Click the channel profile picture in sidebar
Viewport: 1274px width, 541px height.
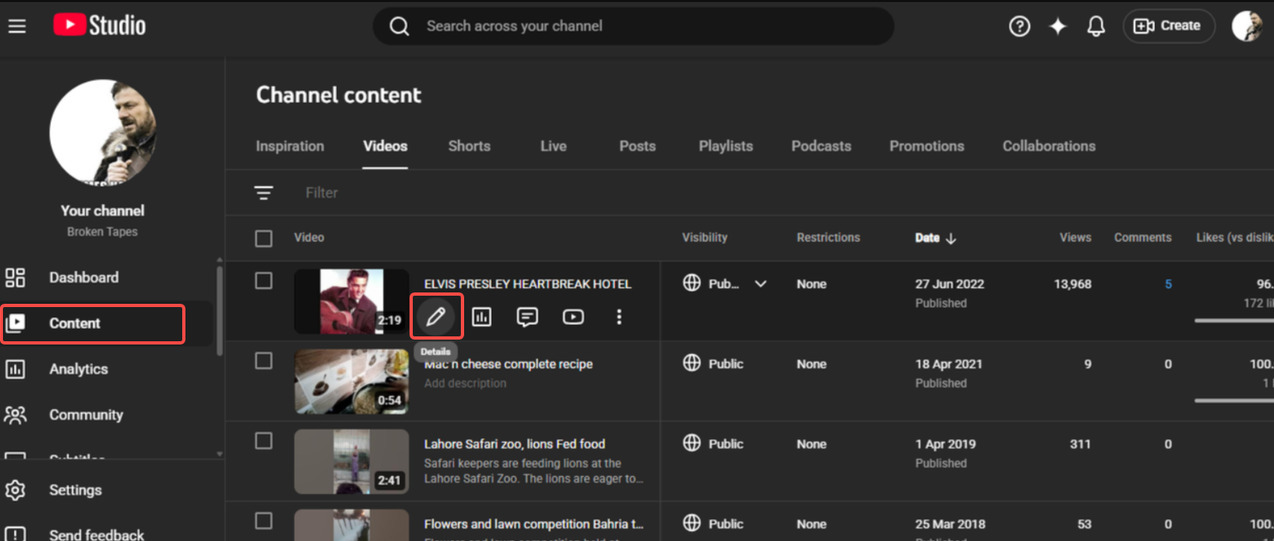[103, 133]
